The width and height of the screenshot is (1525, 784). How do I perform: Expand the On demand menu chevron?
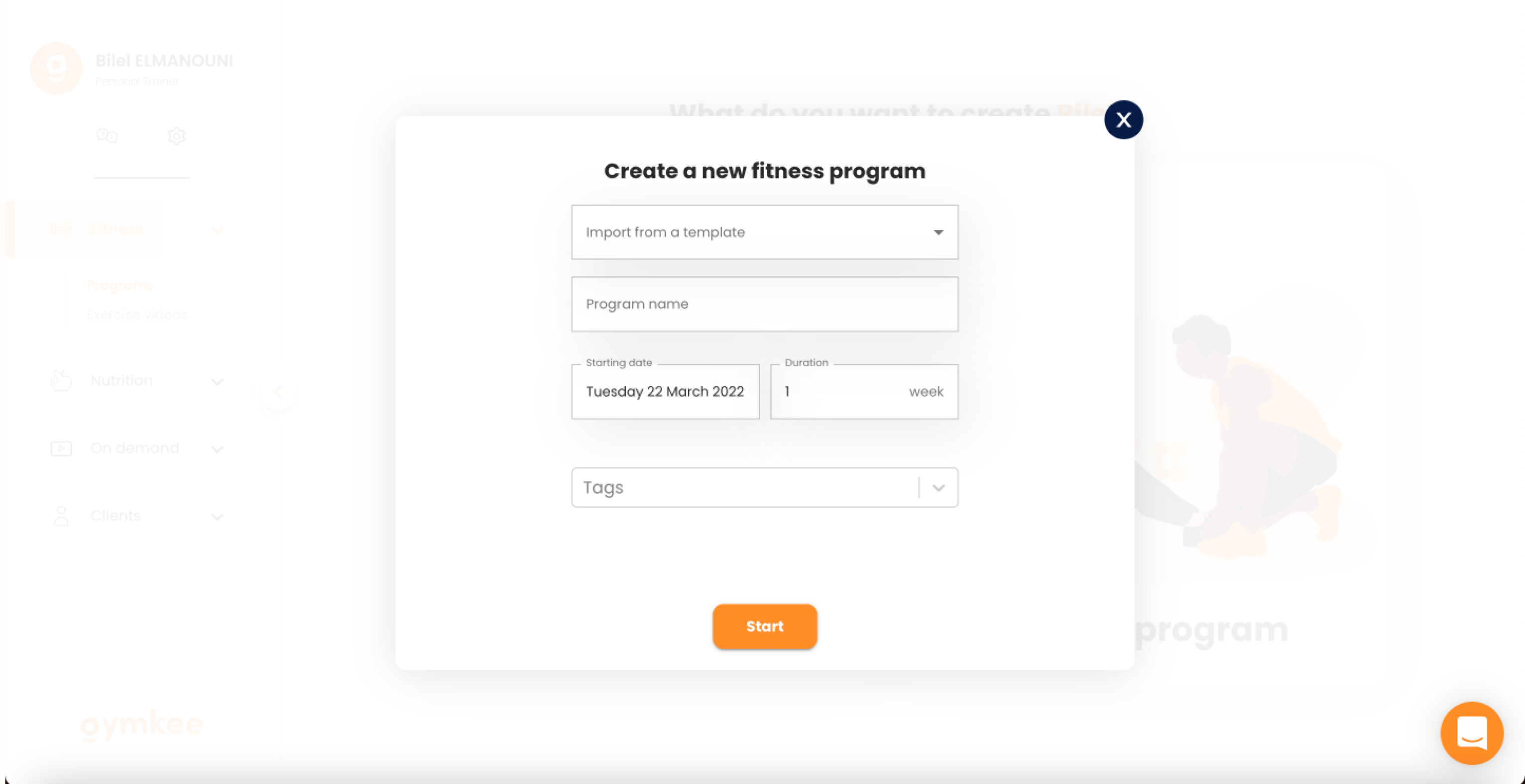(x=217, y=449)
